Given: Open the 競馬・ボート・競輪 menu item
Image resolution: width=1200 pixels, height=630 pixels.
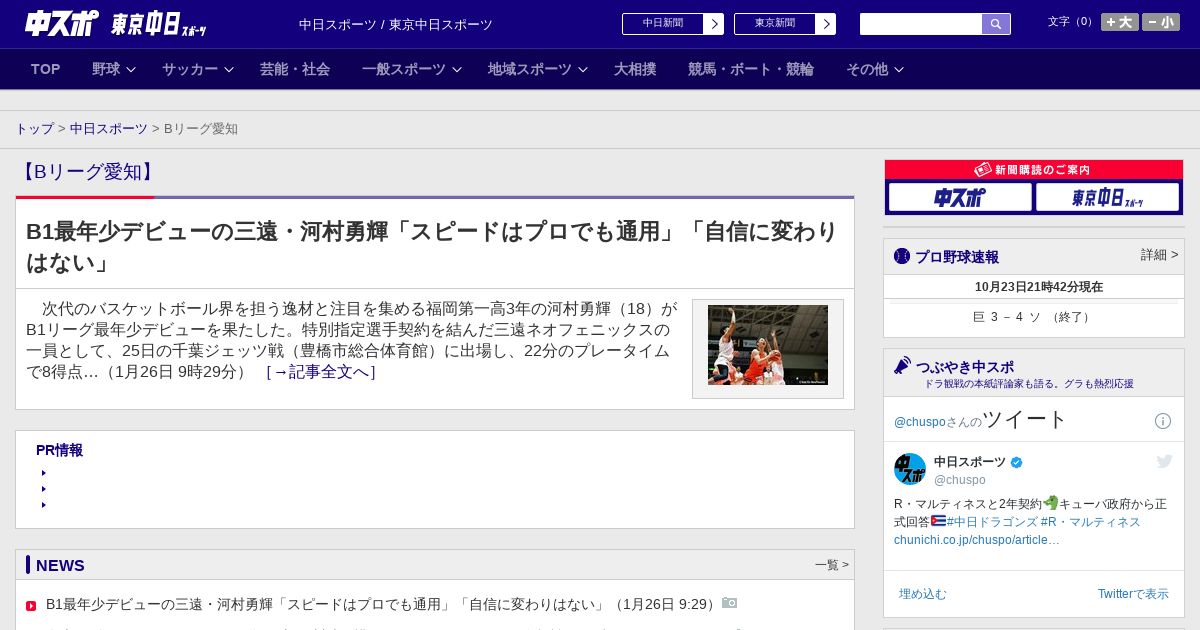Looking at the screenshot, I should 751,69.
